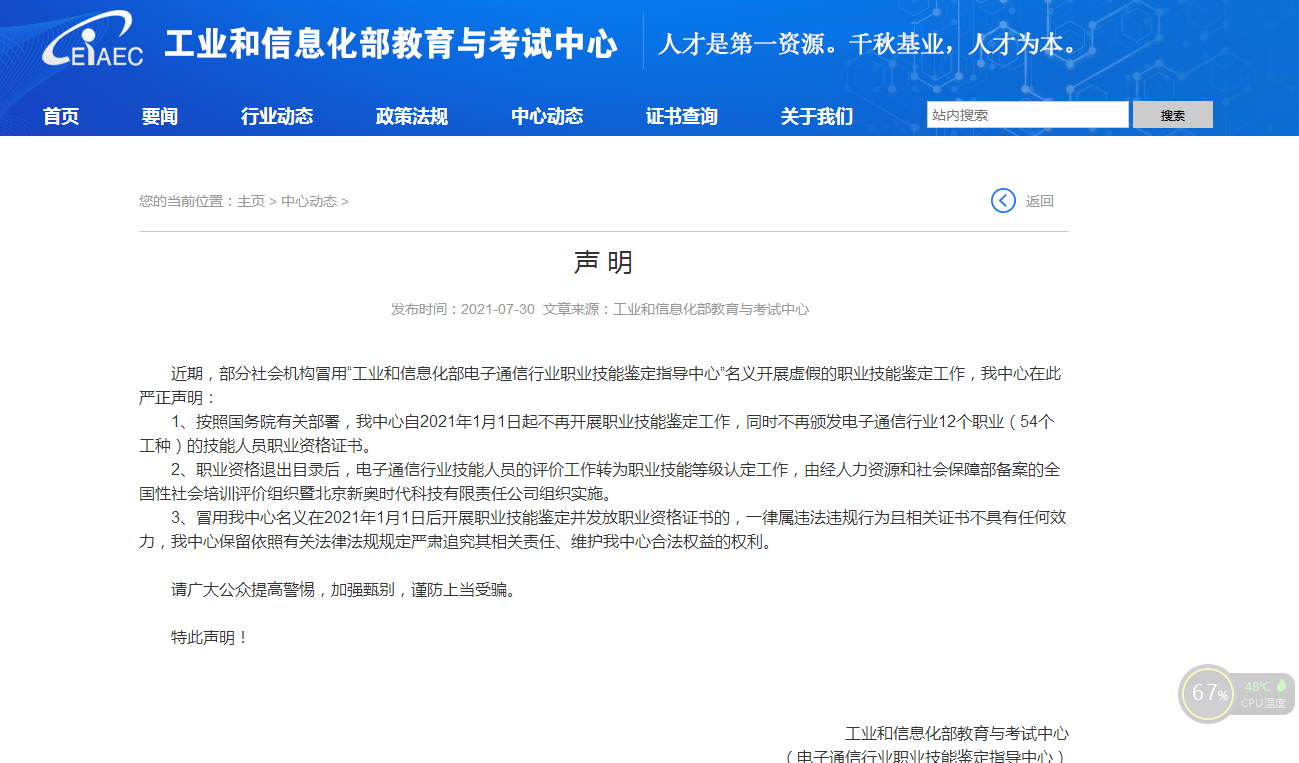
Task: Click the article title 声明
Action: click(604, 263)
